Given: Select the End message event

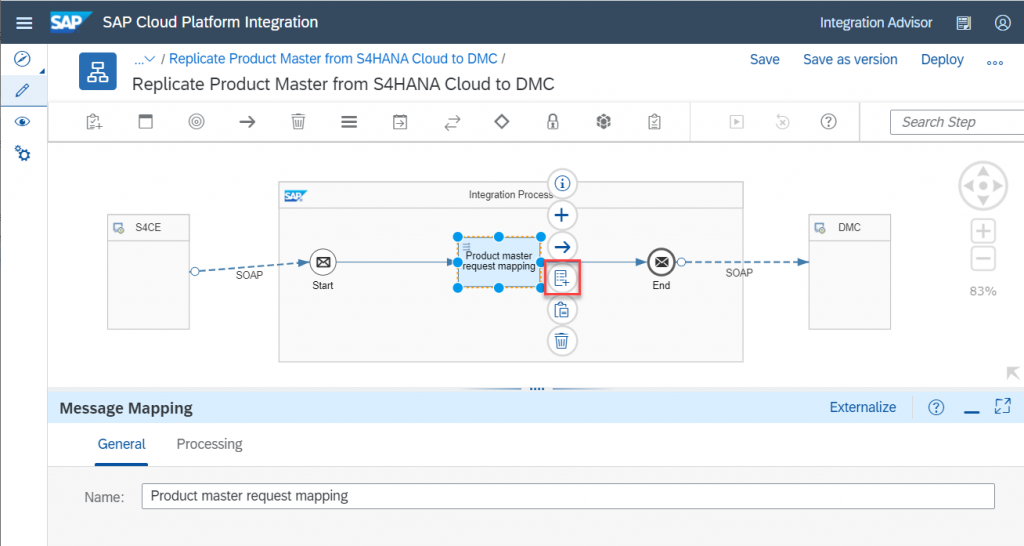Looking at the screenshot, I should [661, 262].
